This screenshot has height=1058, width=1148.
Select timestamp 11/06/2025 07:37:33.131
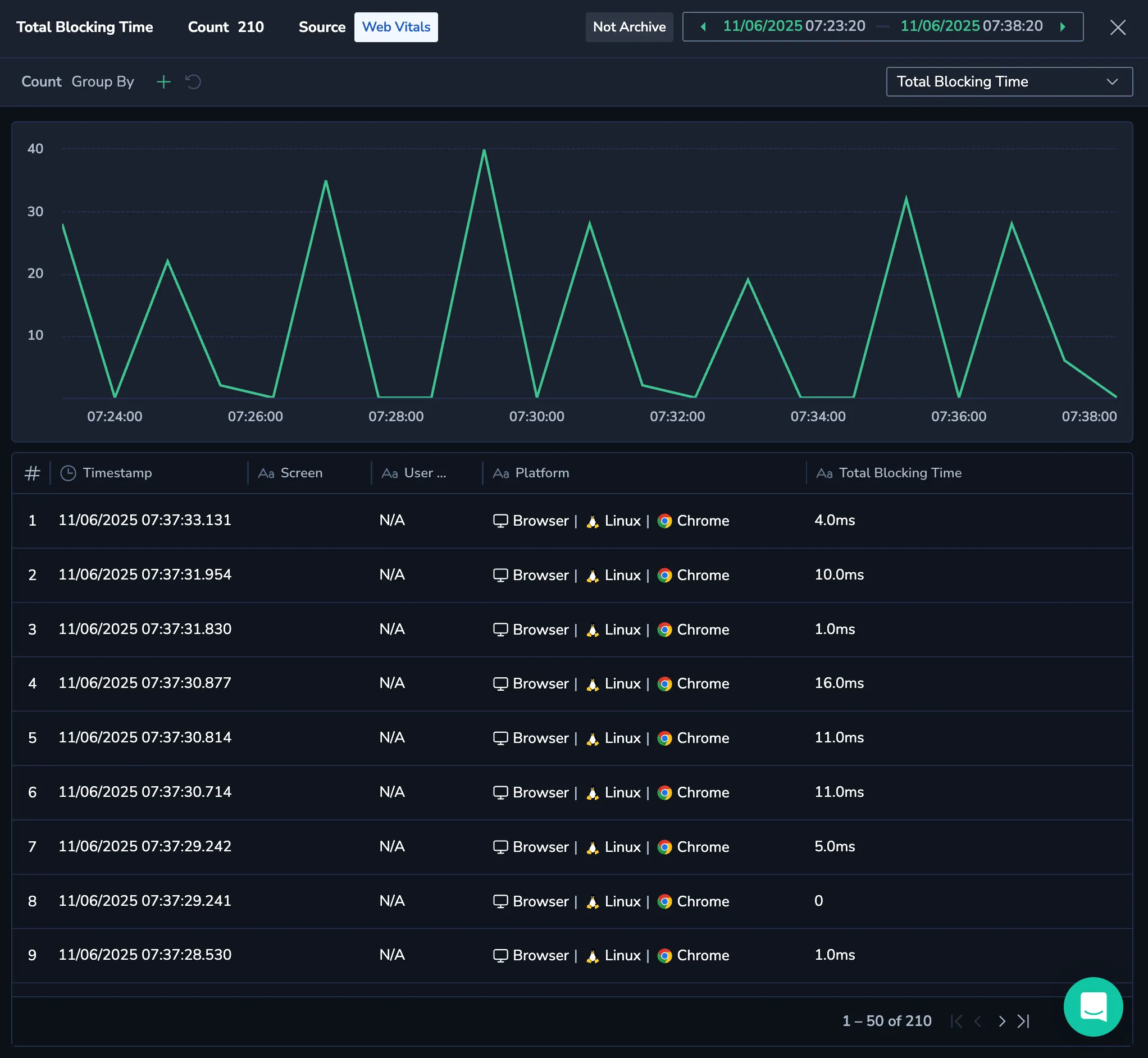(x=145, y=521)
